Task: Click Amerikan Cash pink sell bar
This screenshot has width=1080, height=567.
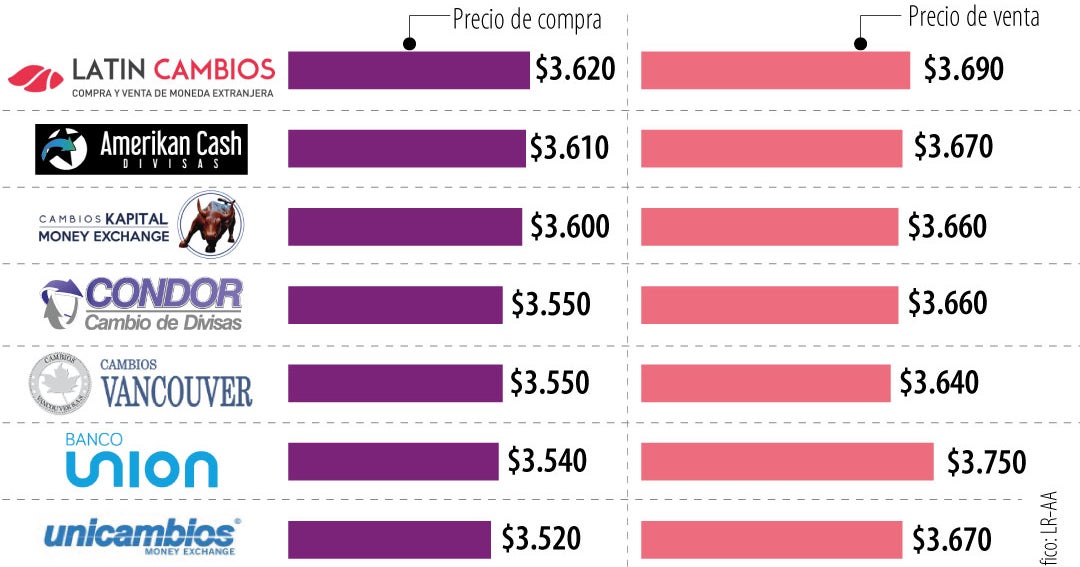Action: pyautogui.click(x=771, y=148)
